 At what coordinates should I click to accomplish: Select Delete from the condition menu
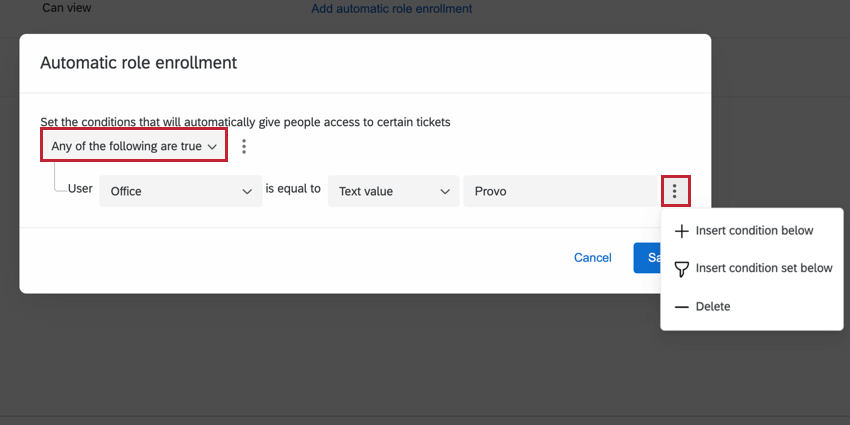coord(713,307)
